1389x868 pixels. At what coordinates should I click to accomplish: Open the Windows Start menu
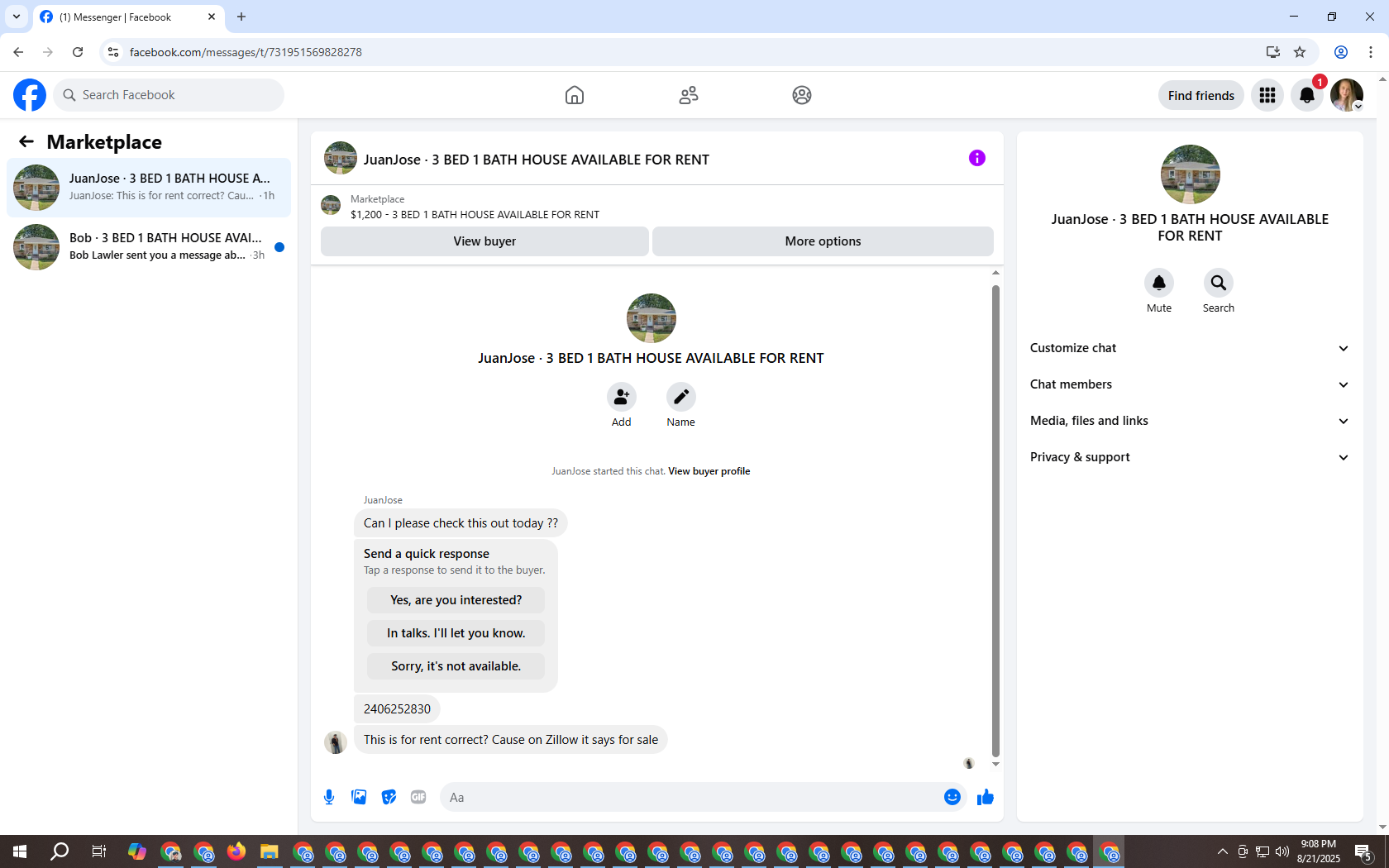20,851
